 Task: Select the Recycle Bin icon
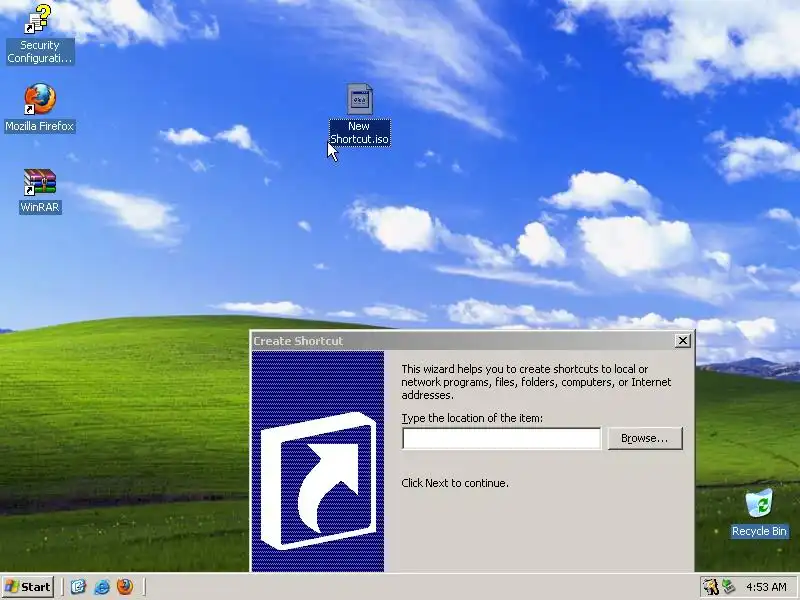(x=759, y=513)
